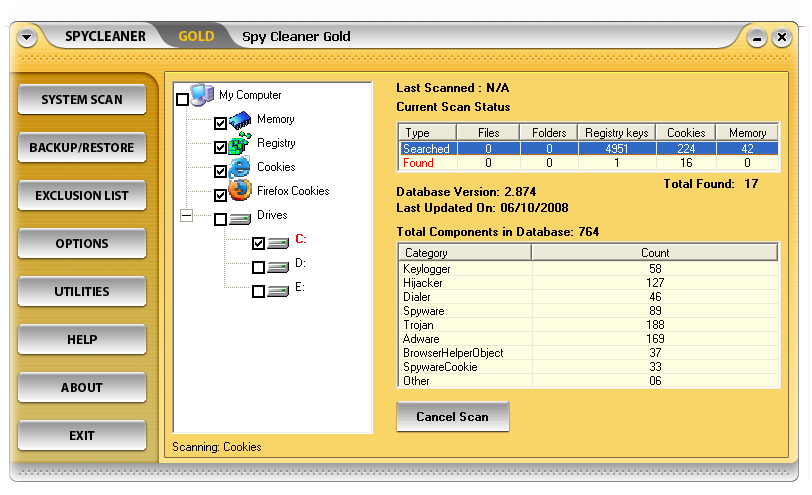Click the Count column header
812x495 pixels.
click(x=655, y=253)
